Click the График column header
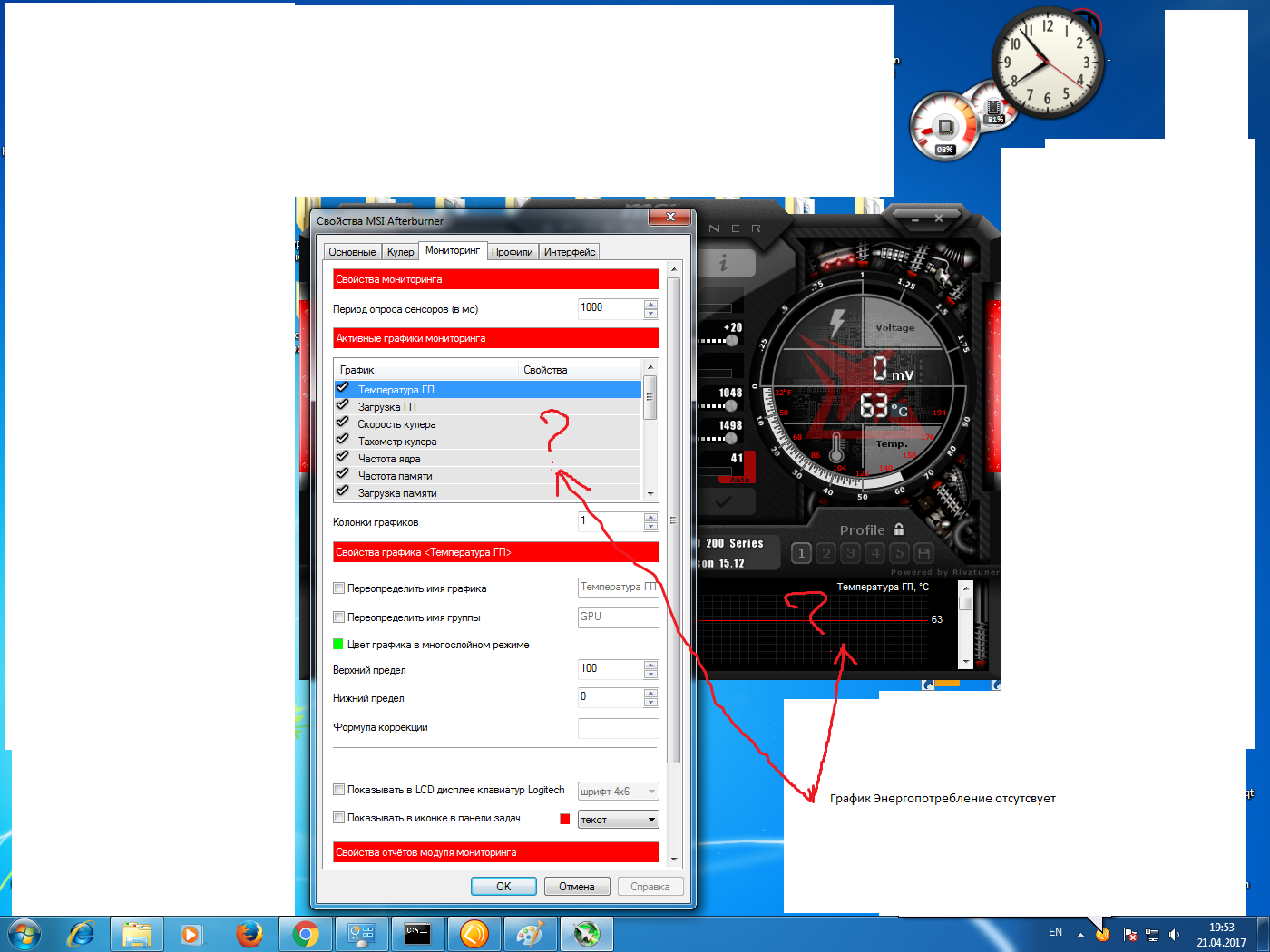The width and height of the screenshot is (1270, 952). (x=426, y=369)
